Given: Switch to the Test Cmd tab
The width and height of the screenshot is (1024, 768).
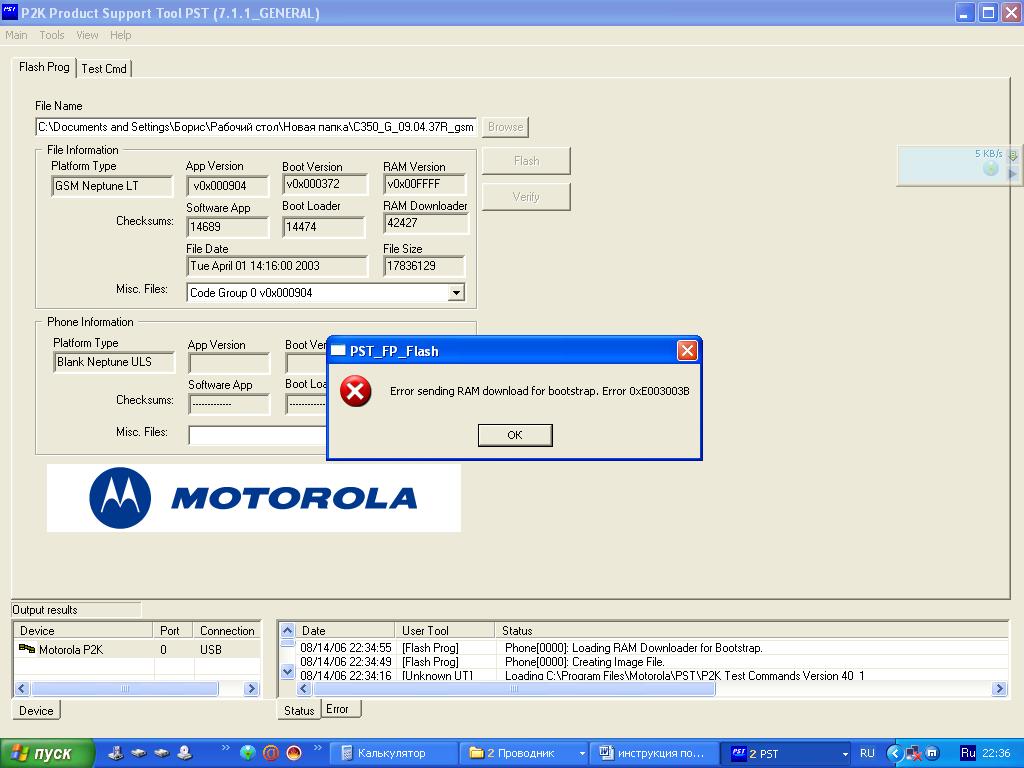Looking at the screenshot, I should pos(104,69).
